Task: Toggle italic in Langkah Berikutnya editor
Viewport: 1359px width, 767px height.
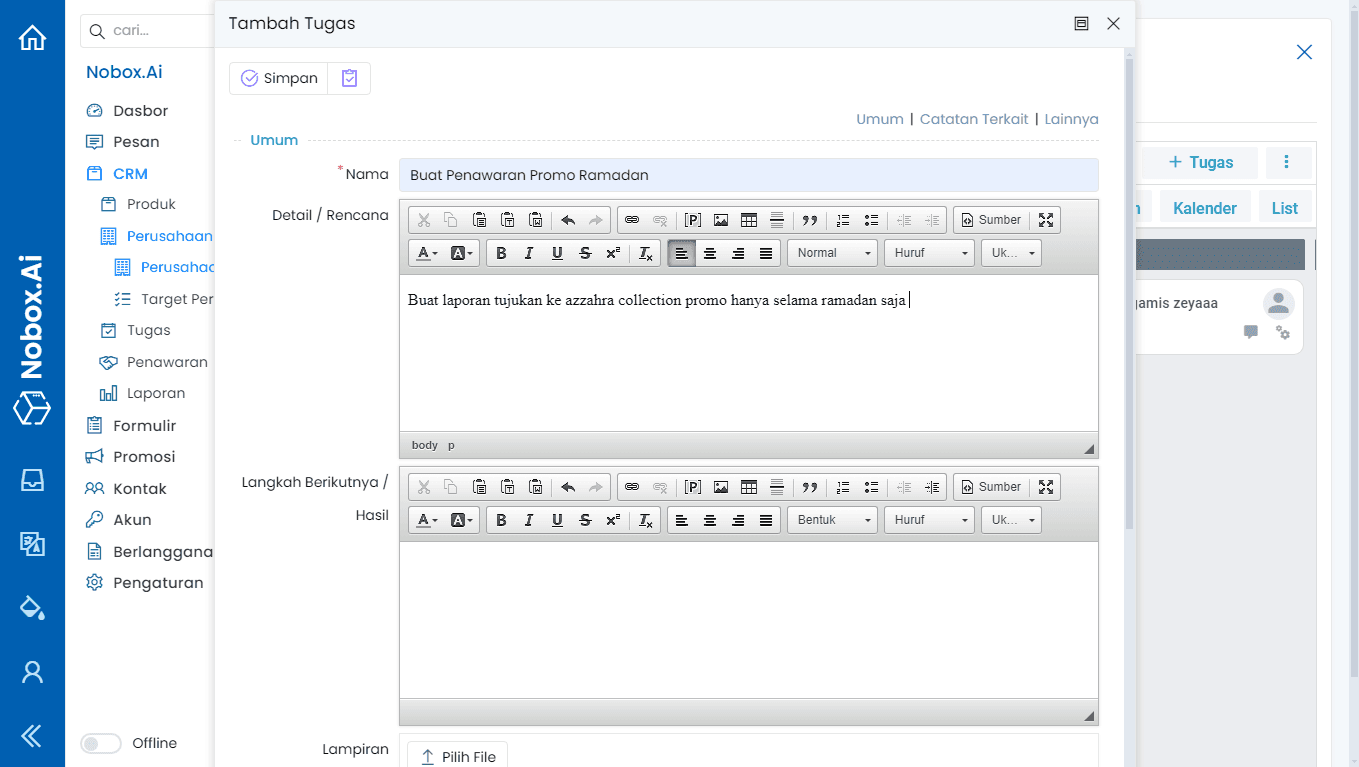Action: click(529, 520)
